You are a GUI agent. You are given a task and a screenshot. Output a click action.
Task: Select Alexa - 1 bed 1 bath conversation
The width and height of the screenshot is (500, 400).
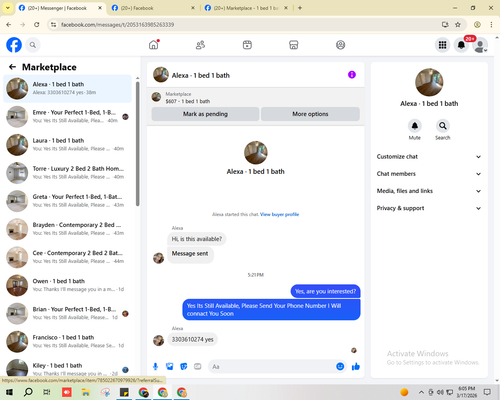click(x=67, y=89)
